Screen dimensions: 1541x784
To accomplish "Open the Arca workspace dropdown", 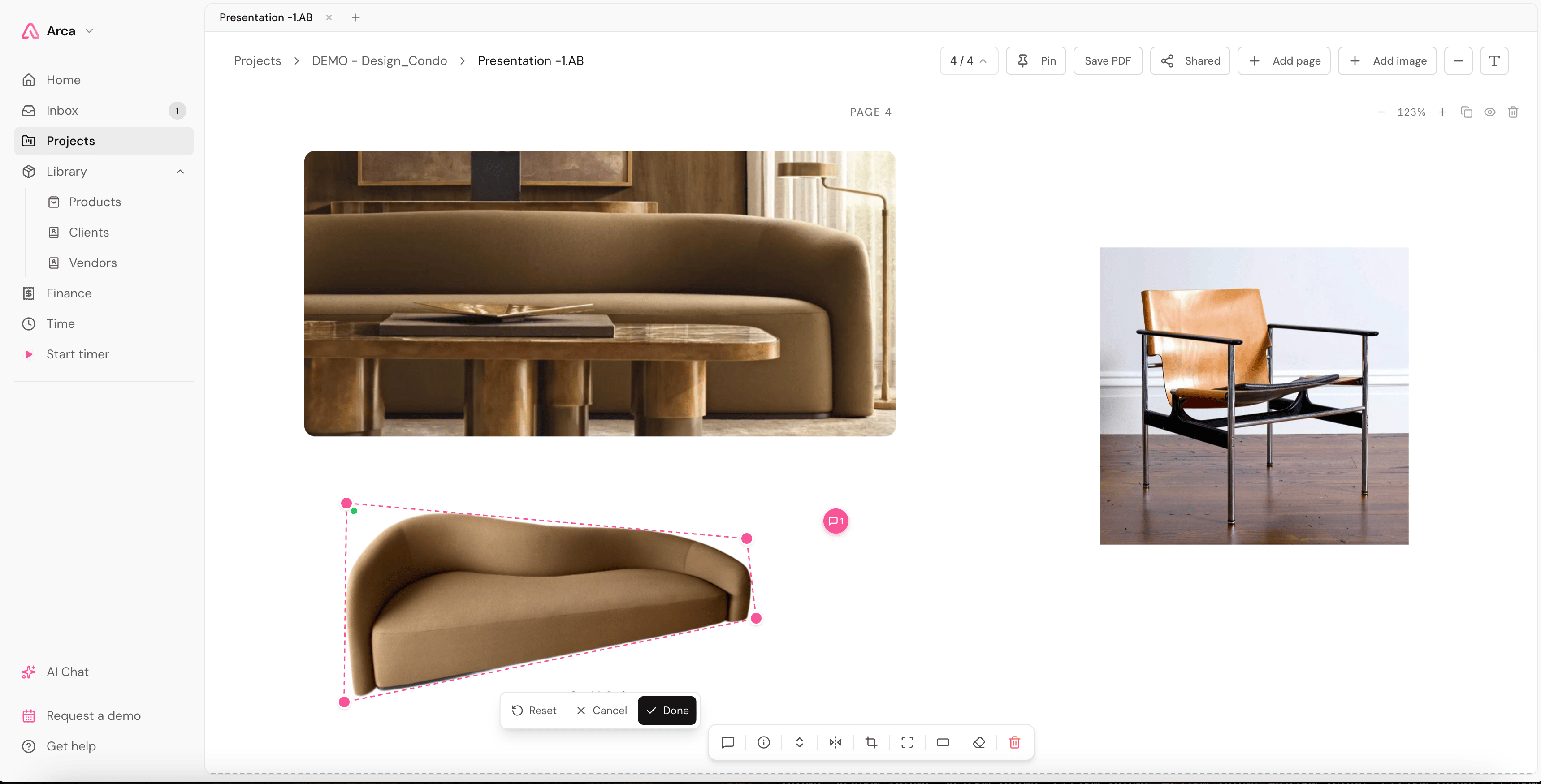I will coord(89,31).
